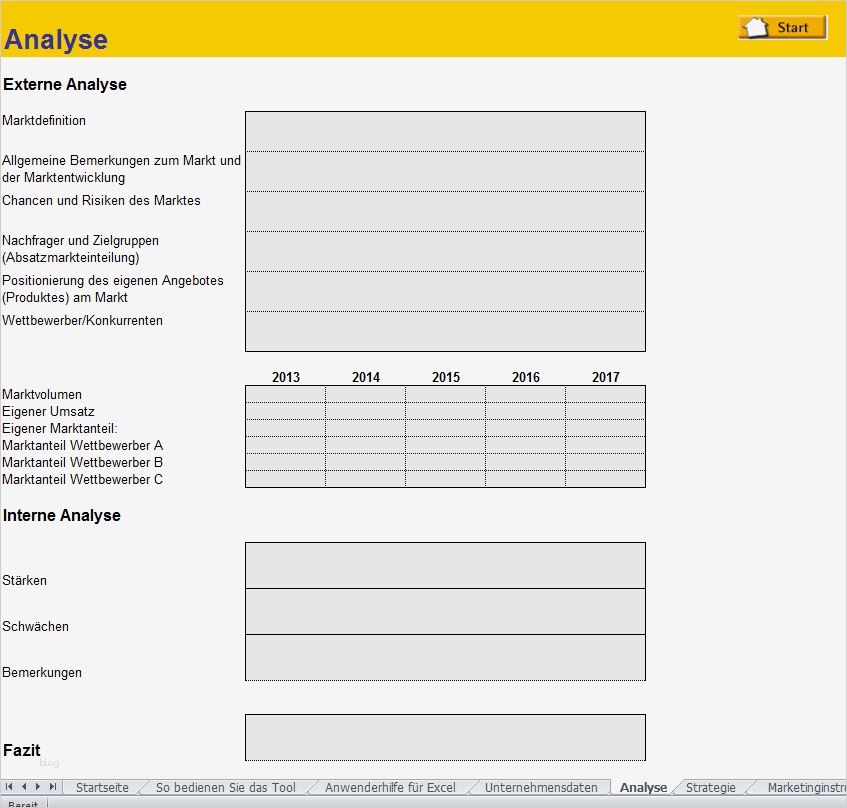Click the Schwächen input field
Image resolution: width=847 pixels, height=808 pixels.
pos(445,611)
